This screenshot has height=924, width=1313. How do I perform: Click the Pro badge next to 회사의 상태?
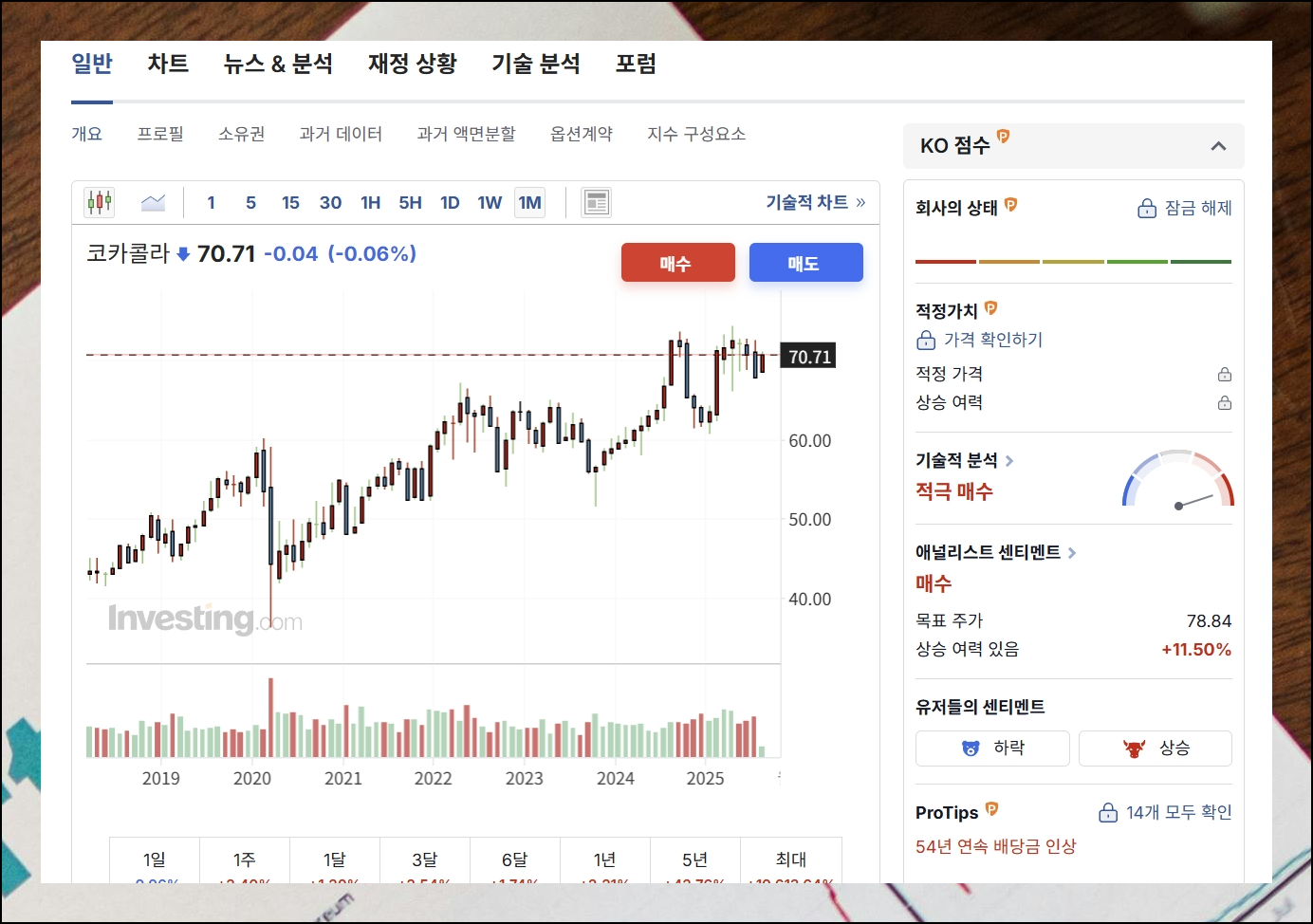click(x=1010, y=204)
